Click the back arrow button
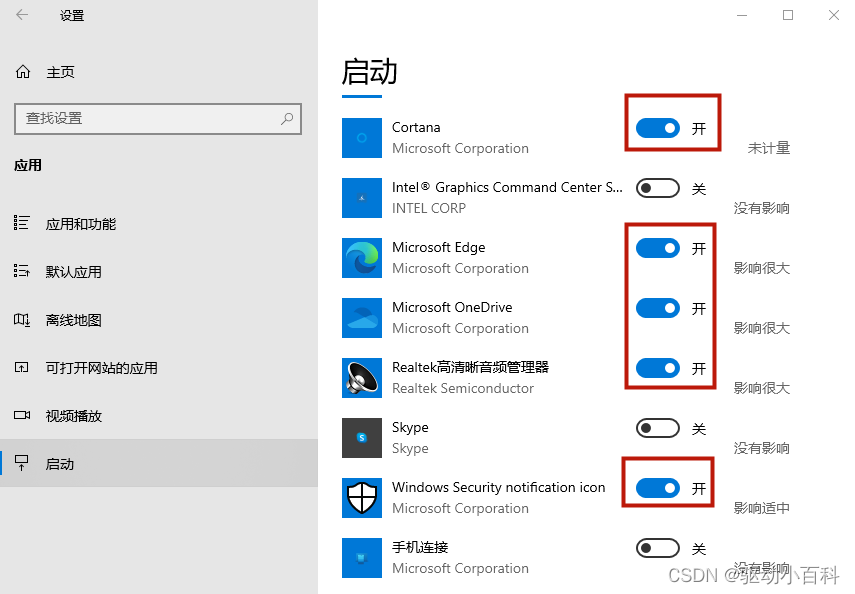 pyautogui.click(x=23, y=15)
